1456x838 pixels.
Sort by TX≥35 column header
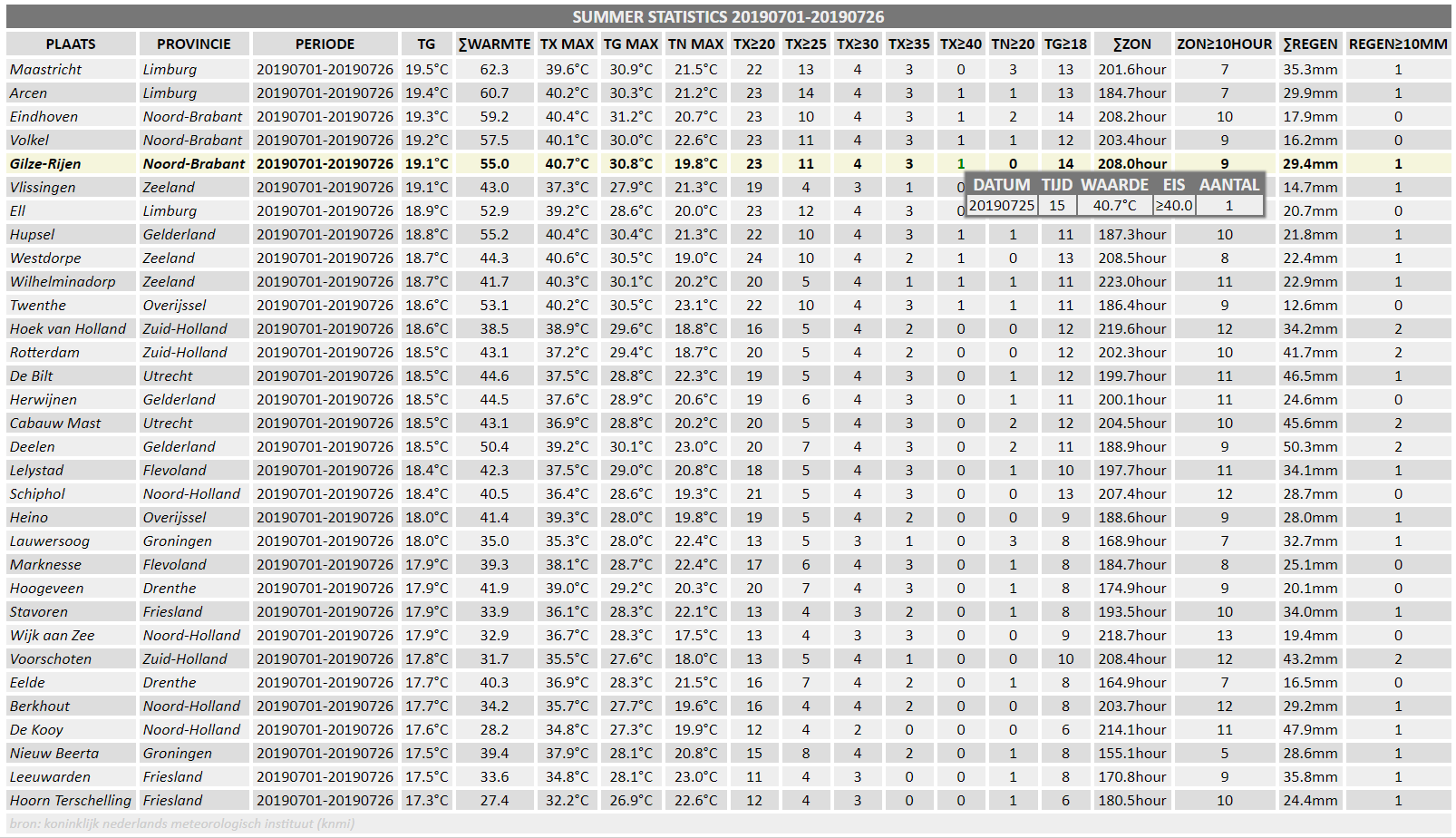coord(909,44)
